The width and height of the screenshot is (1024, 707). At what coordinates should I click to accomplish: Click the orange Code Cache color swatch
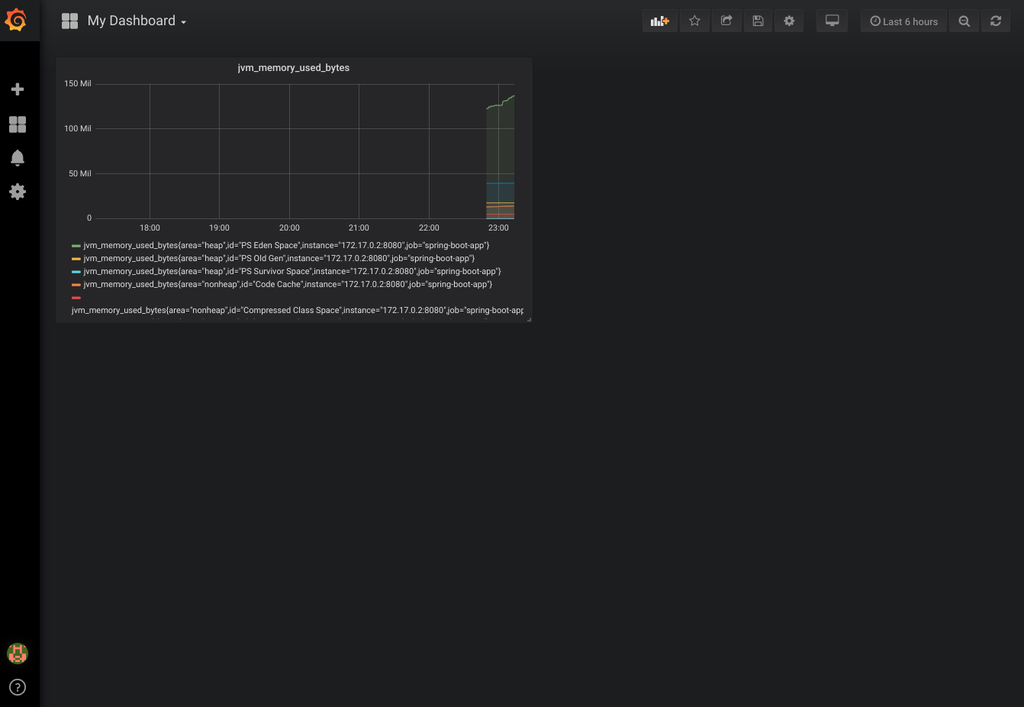(76, 285)
